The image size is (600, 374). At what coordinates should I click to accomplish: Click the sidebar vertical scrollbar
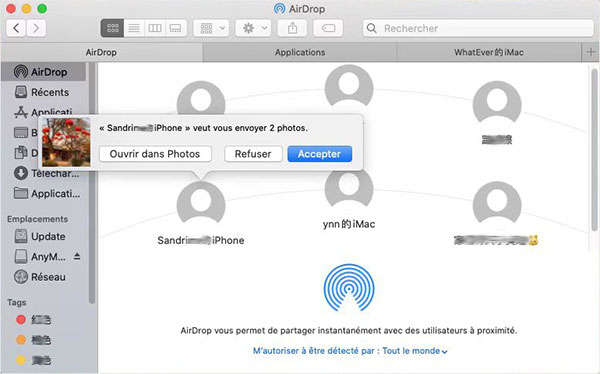[92, 183]
